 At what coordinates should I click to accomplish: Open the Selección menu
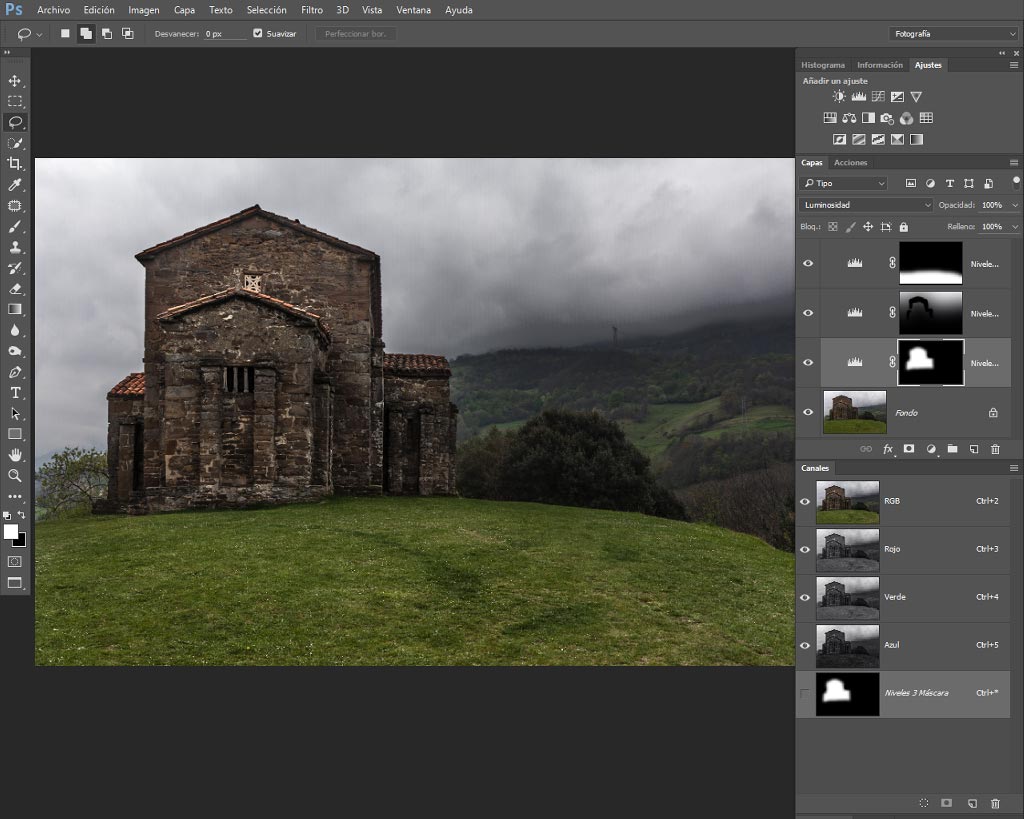tap(266, 10)
